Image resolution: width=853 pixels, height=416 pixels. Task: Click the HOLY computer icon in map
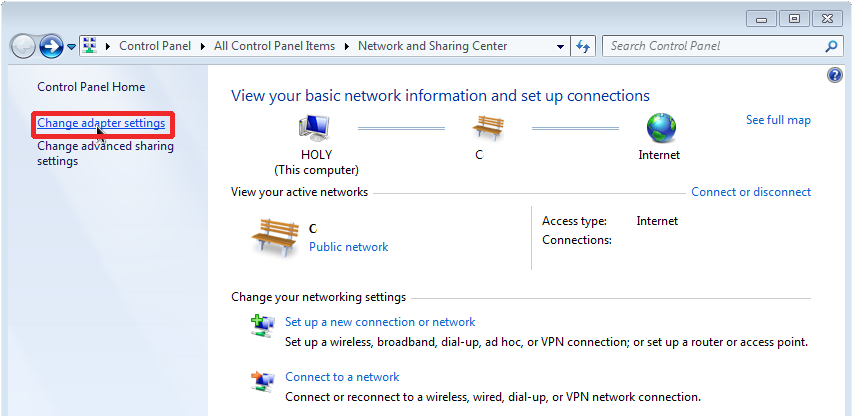click(x=315, y=129)
